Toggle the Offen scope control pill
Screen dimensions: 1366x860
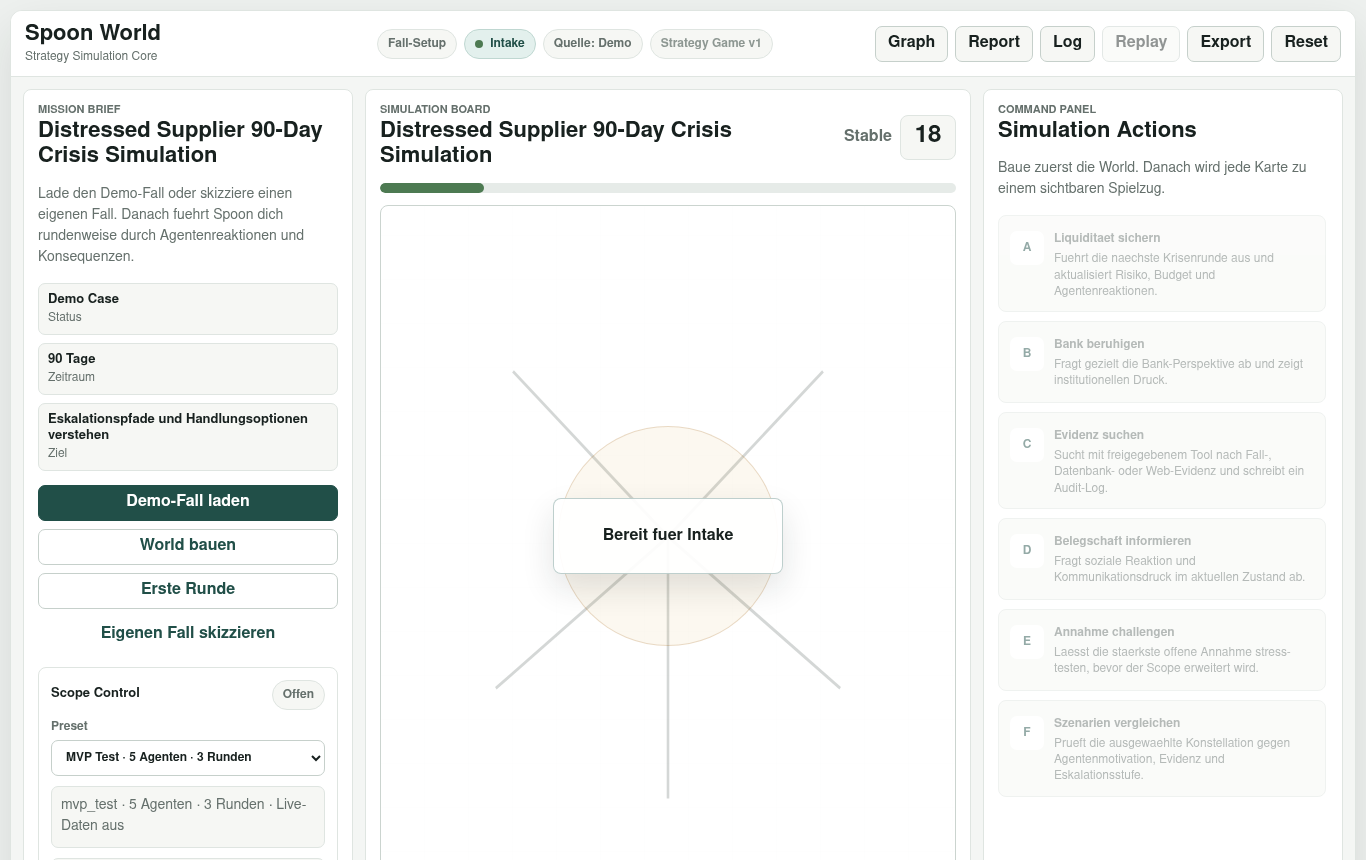tap(298, 694)
